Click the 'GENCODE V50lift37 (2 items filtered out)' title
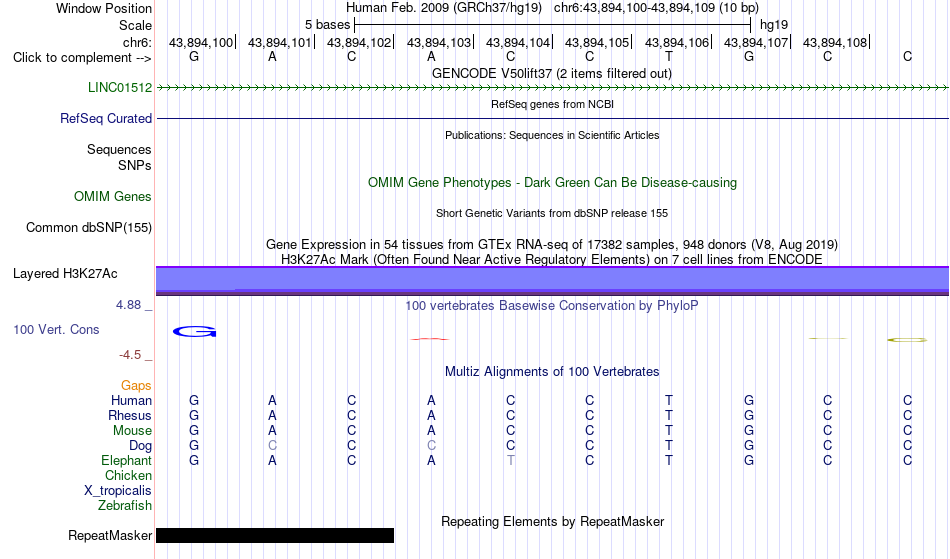The height and width of the screenshot is (559, 950). pos(552,74)
